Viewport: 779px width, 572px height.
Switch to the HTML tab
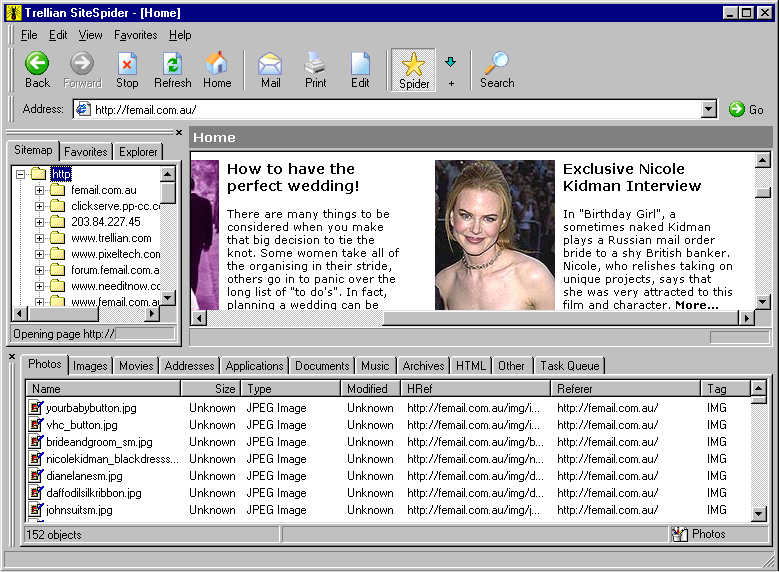point(470,366)
